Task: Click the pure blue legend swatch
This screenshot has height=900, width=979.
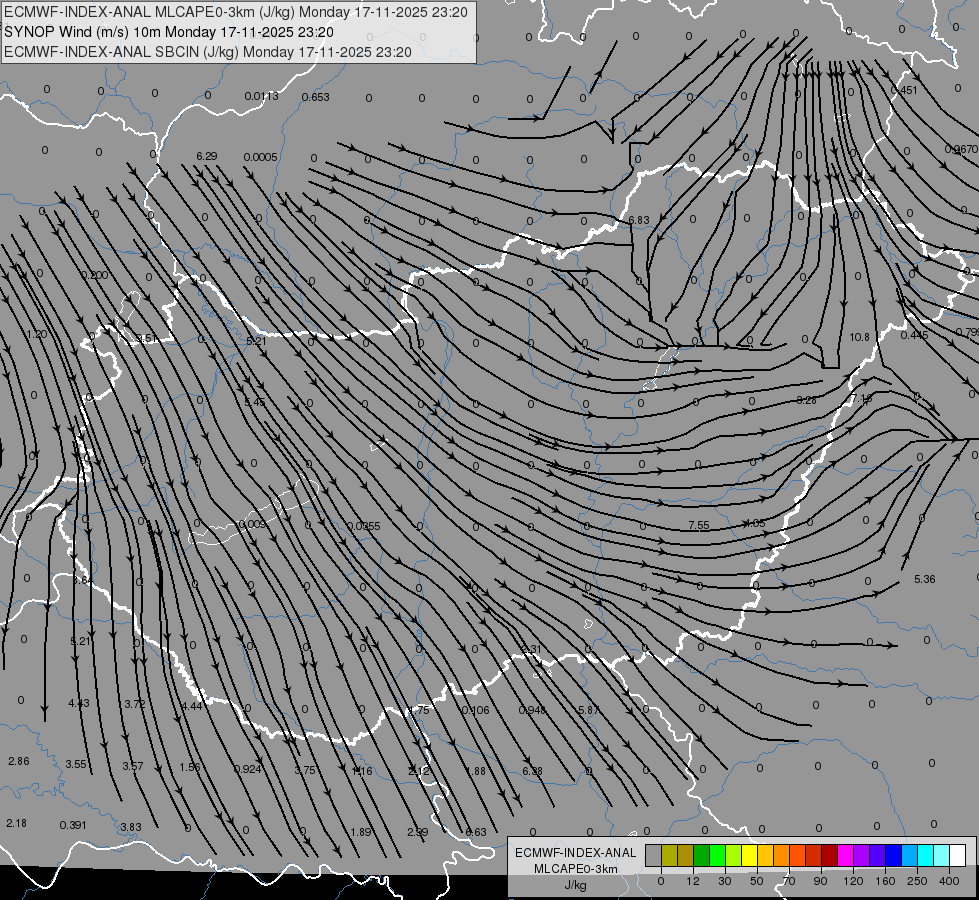Action: (x=894, y=855)
